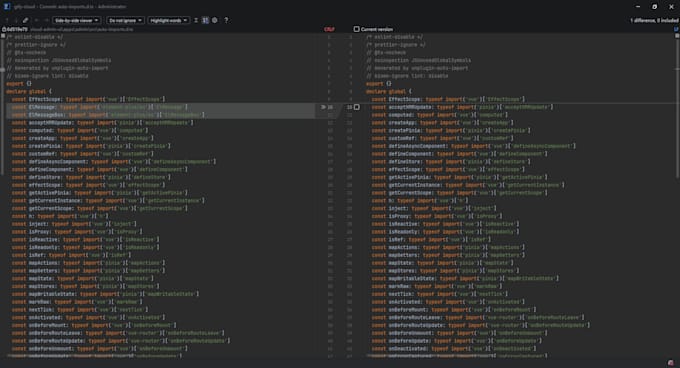
Task: Click the pencil edit source icon
Action: [x=26, y=20]
